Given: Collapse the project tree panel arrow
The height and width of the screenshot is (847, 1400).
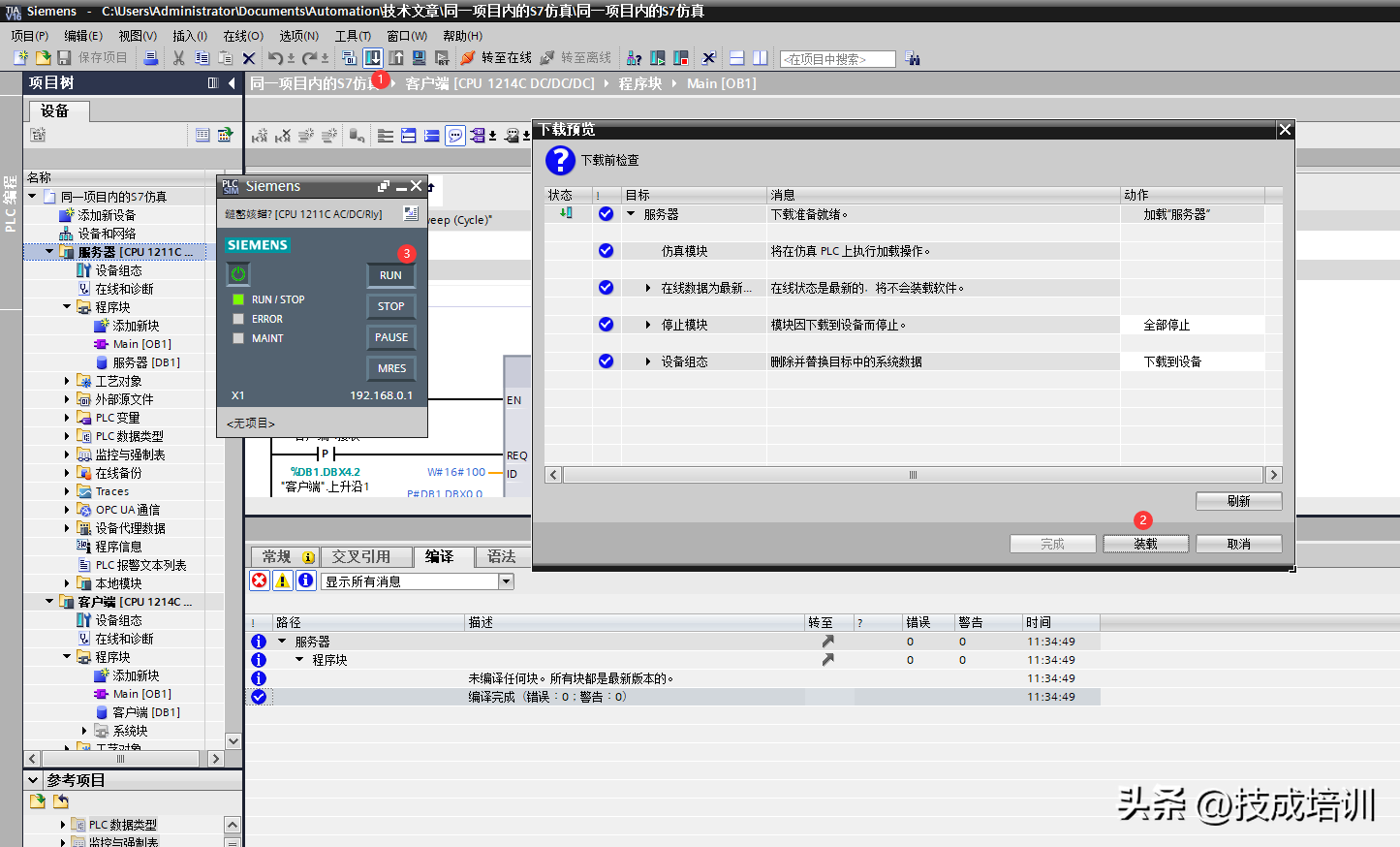Looking at the screenshot, I should click(232, 83).
